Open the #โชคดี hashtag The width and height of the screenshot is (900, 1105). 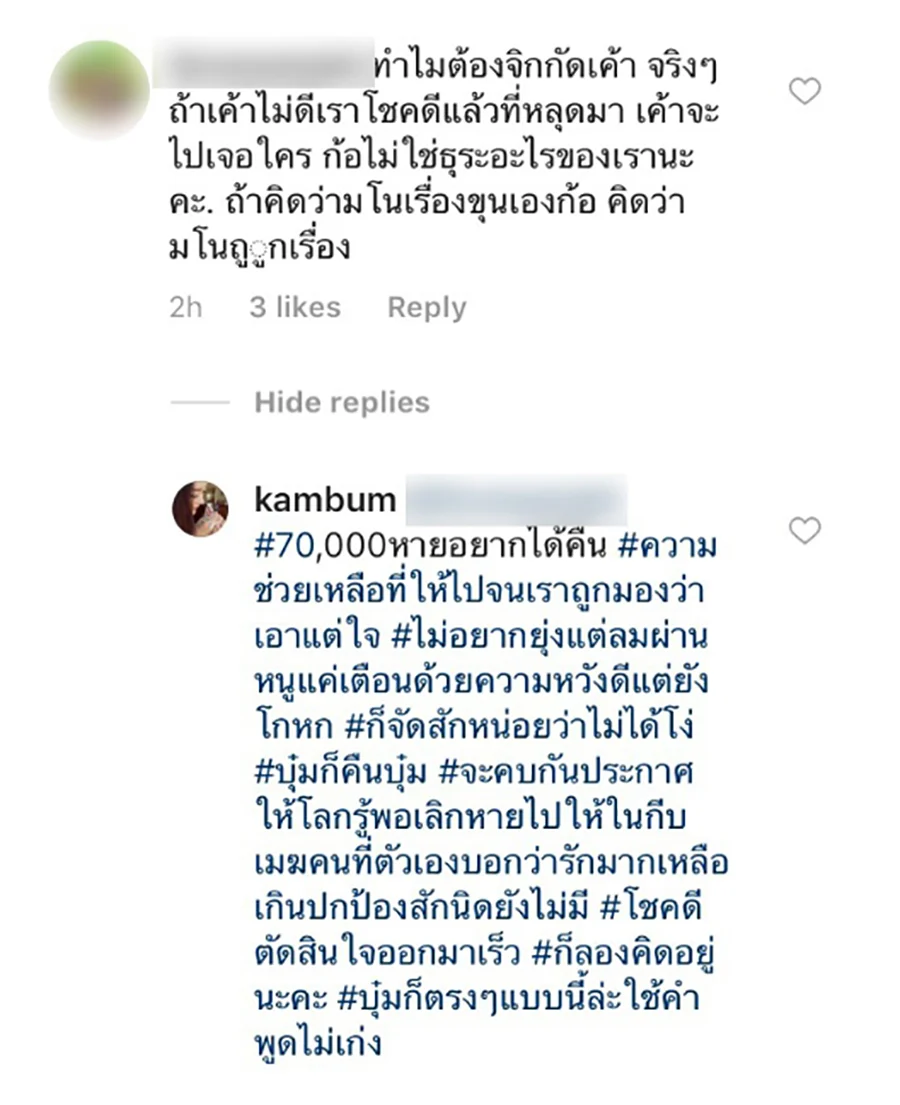coord(651,909)
